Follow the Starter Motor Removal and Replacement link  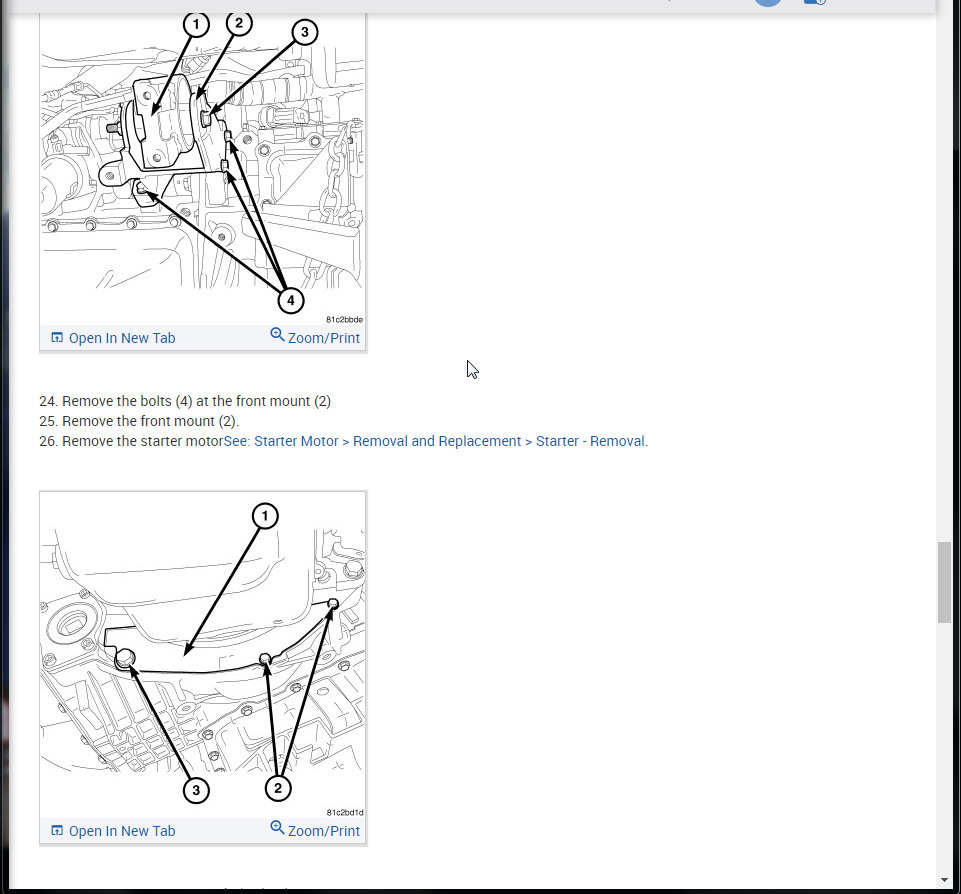click(435, 441)
